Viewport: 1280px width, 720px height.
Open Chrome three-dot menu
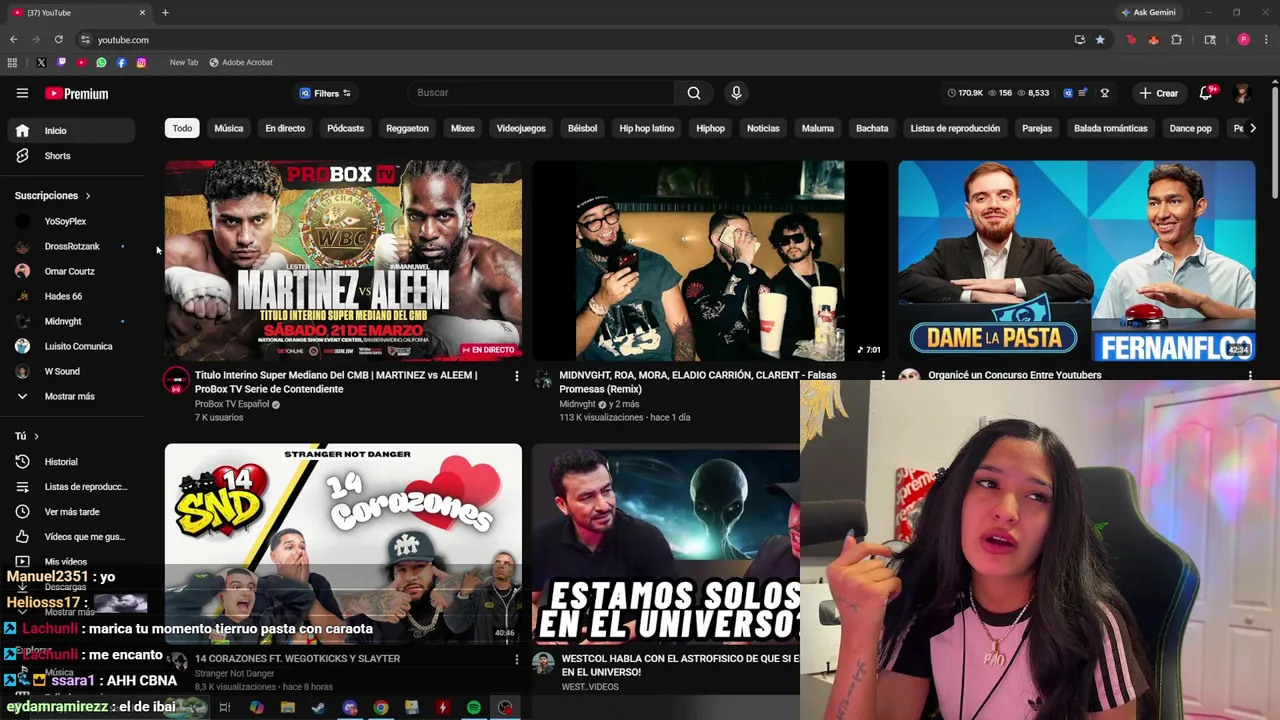1265,40
